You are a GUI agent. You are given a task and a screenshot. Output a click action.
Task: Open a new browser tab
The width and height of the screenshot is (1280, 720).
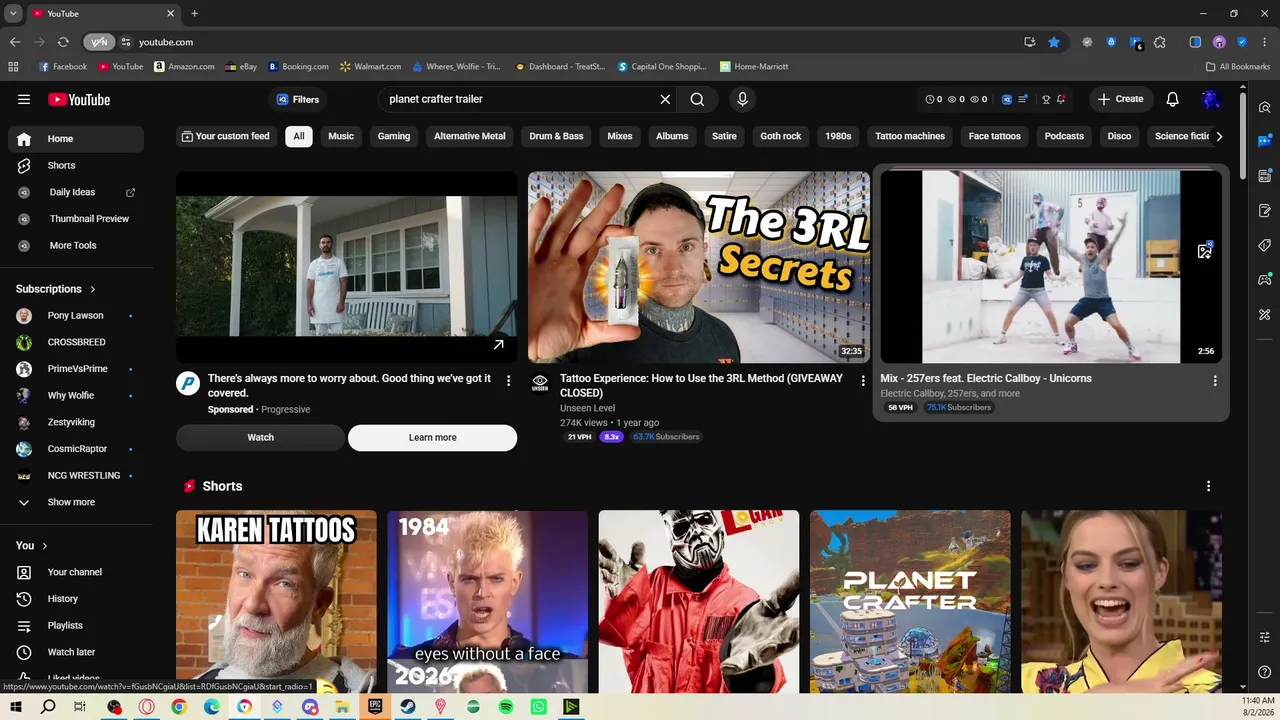click(x=194, y=14)
